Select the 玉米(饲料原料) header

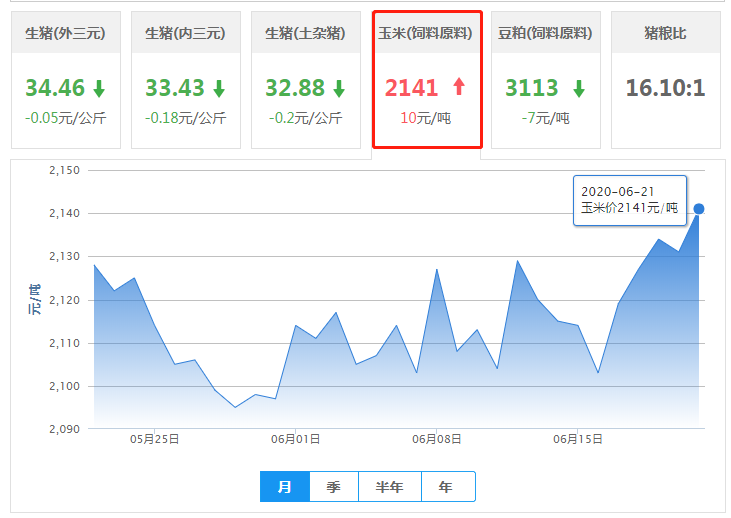426,33
